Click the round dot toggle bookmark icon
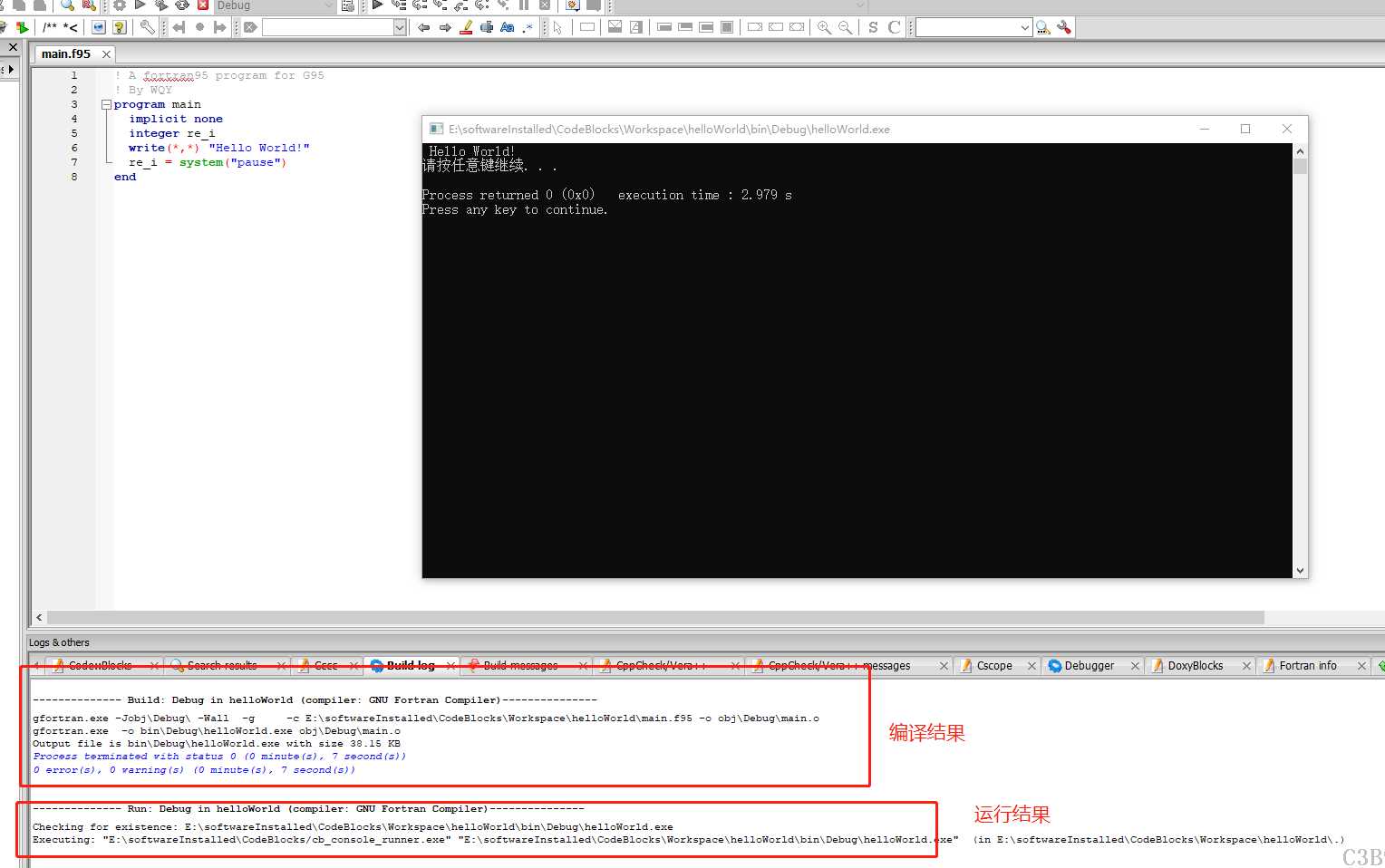The width and height of the screenshot is (1385, 868). pyautogui.click(x=199, y=27)
